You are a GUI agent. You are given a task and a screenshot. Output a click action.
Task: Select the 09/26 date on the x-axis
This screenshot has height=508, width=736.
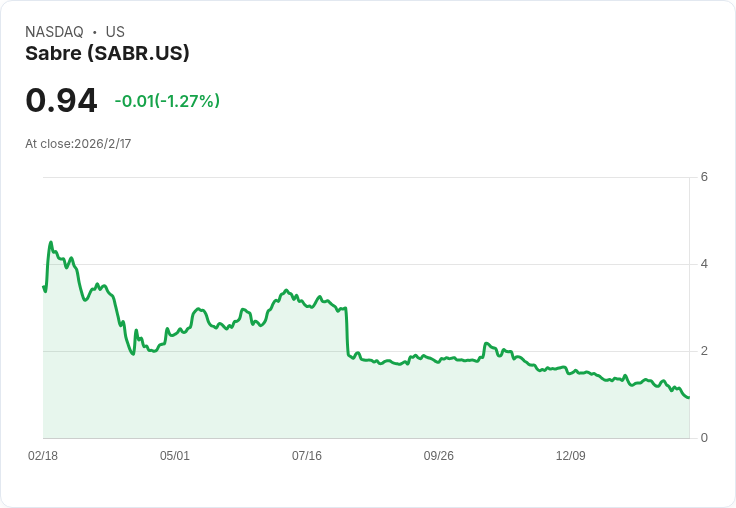[439, 456]
